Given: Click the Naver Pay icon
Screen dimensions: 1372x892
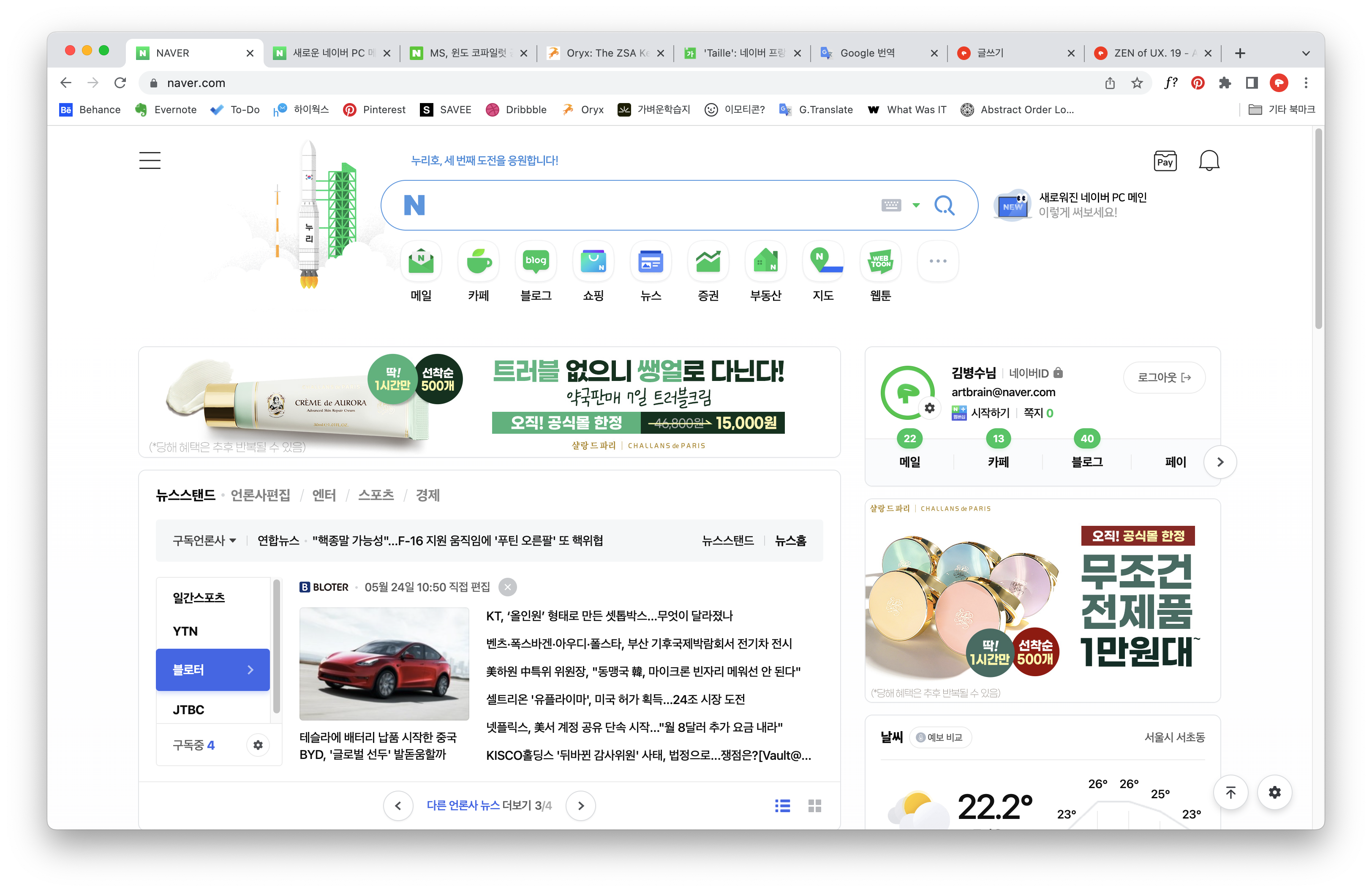Looking at the screenshot, I should click(x=1165, y=161).
